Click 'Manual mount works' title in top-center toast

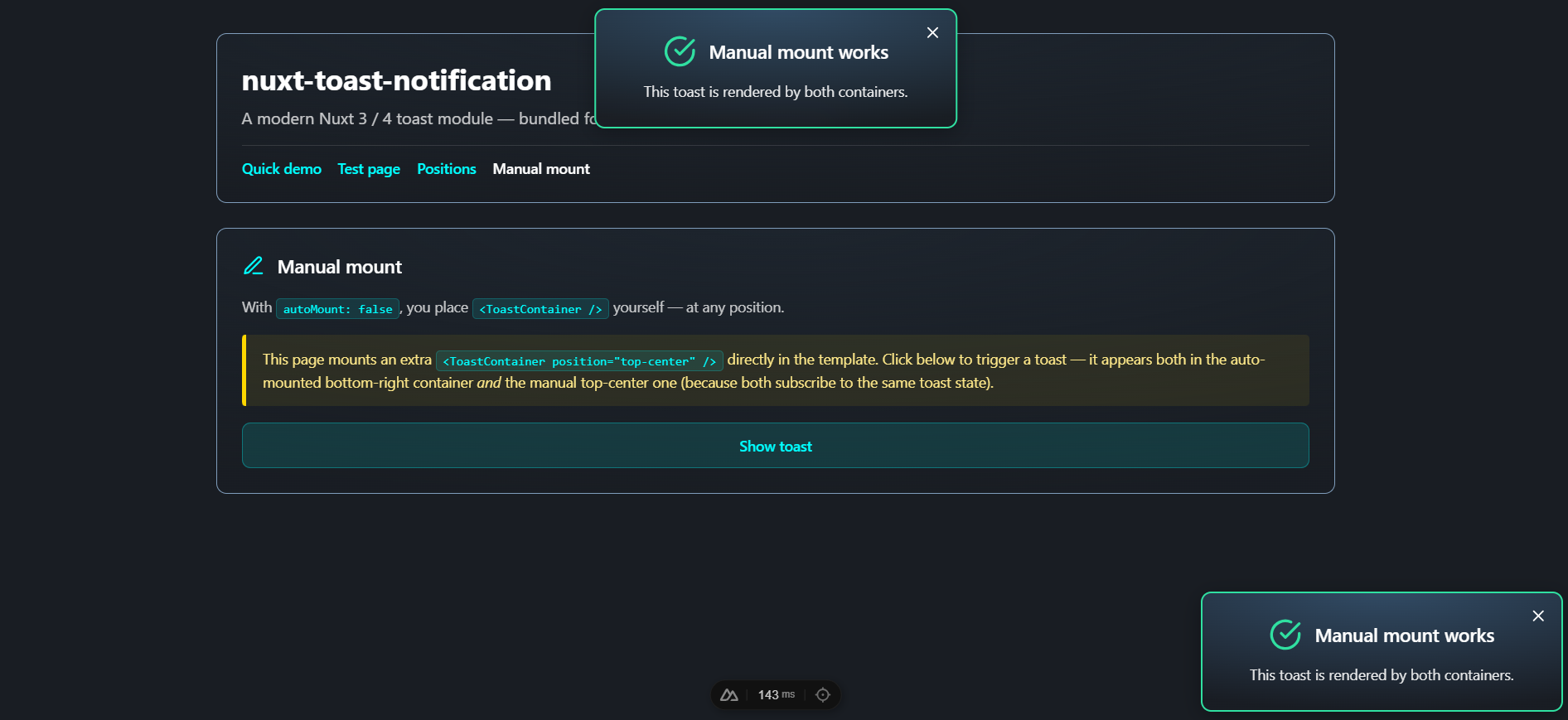[x=799, y=52]
